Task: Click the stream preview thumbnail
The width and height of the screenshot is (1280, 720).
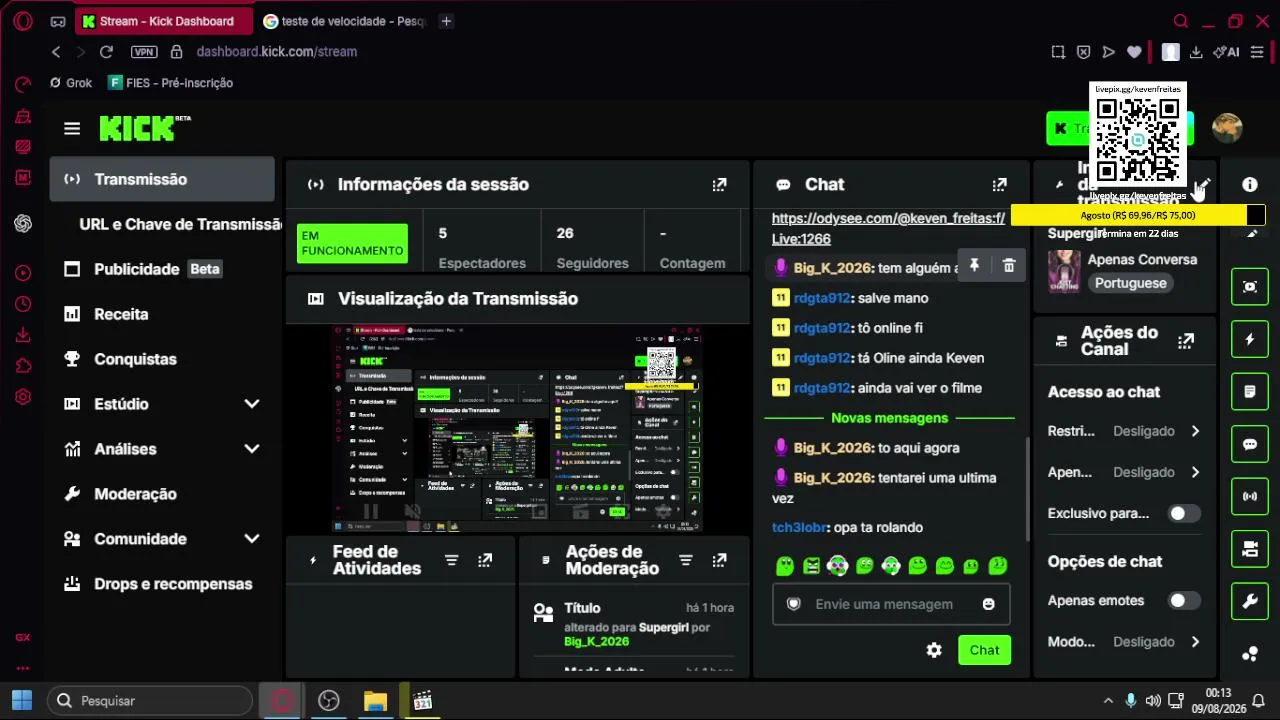Action: point(517,428)
